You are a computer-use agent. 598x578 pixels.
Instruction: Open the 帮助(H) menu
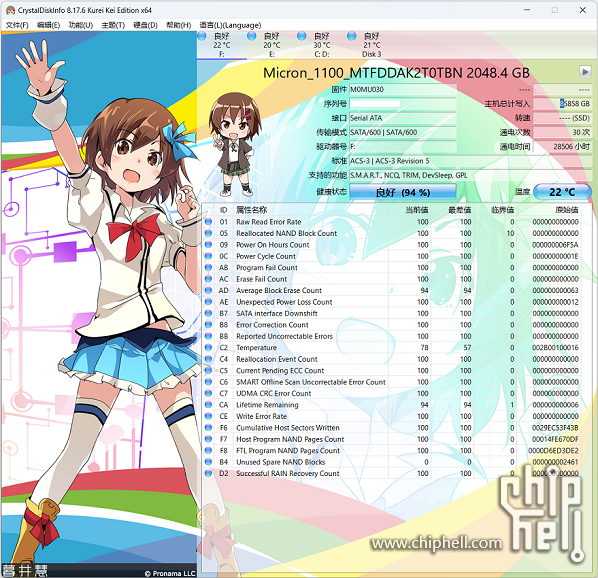coord(178,25)
